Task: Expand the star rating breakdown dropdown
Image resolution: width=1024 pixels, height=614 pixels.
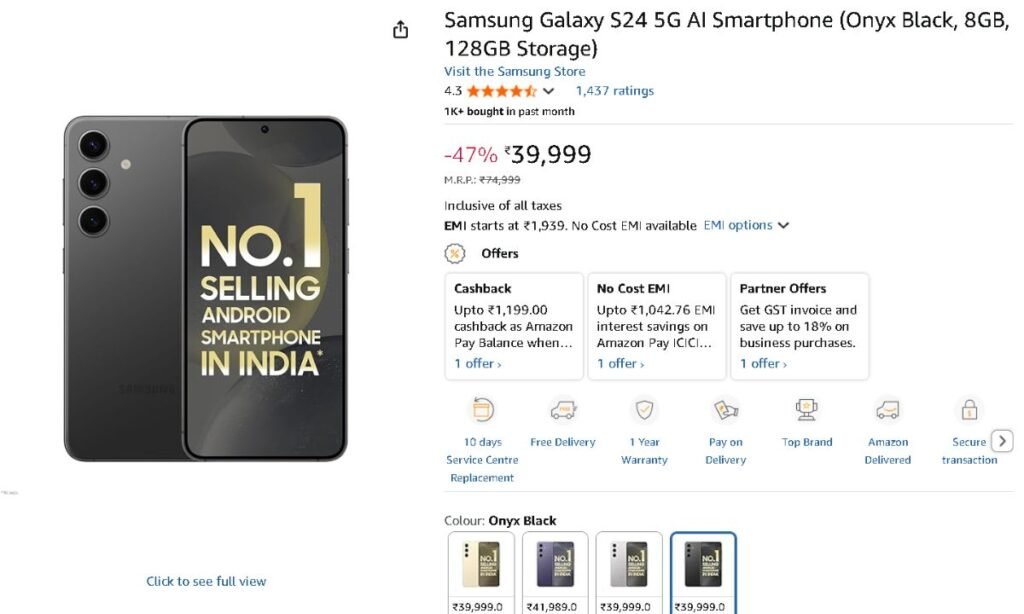Action: pos(549,90)
